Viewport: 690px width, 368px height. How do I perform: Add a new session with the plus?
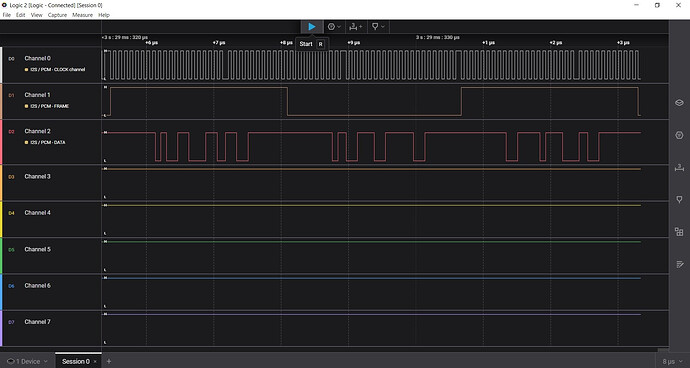pyautogui.click(x=109, y=361)
